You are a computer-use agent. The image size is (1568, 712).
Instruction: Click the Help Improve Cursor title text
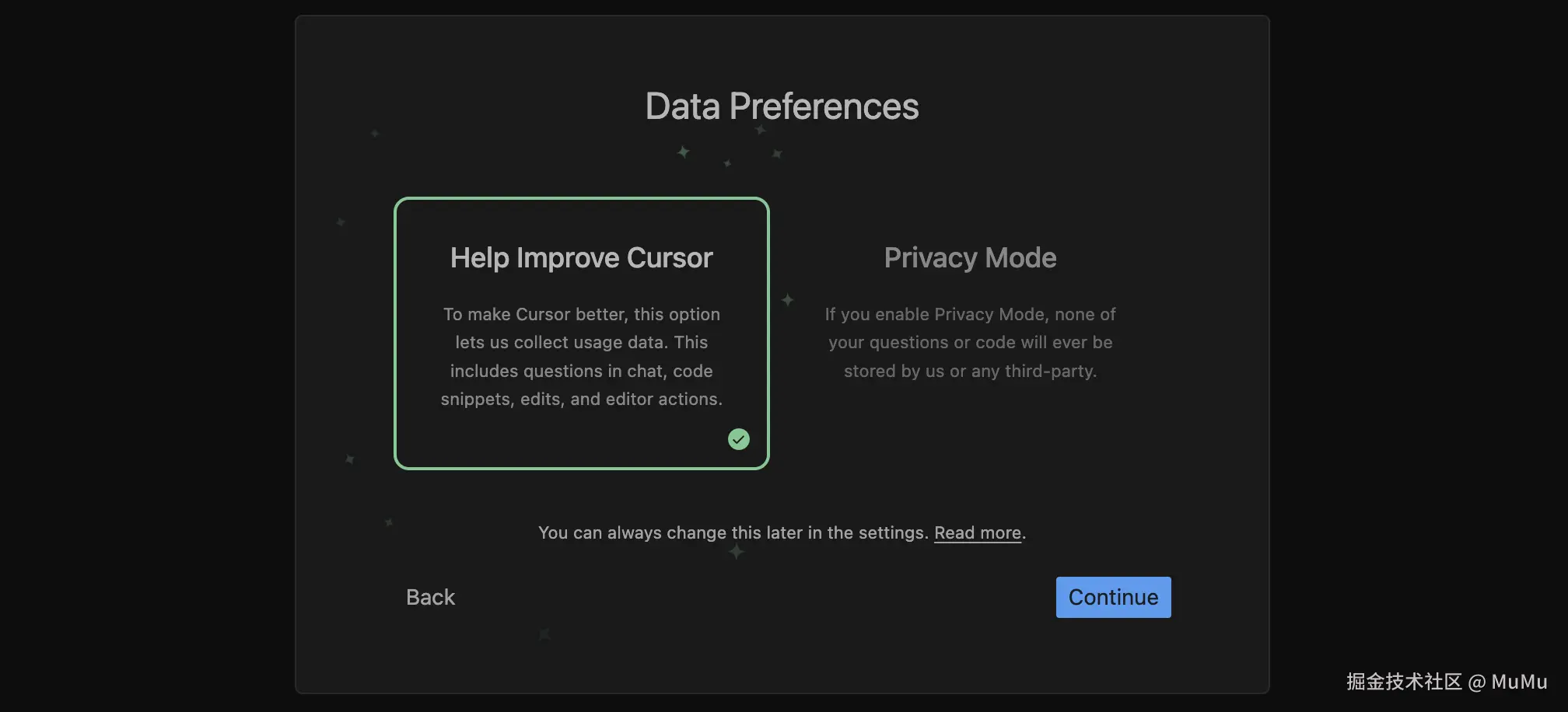[x=581, y=257]
